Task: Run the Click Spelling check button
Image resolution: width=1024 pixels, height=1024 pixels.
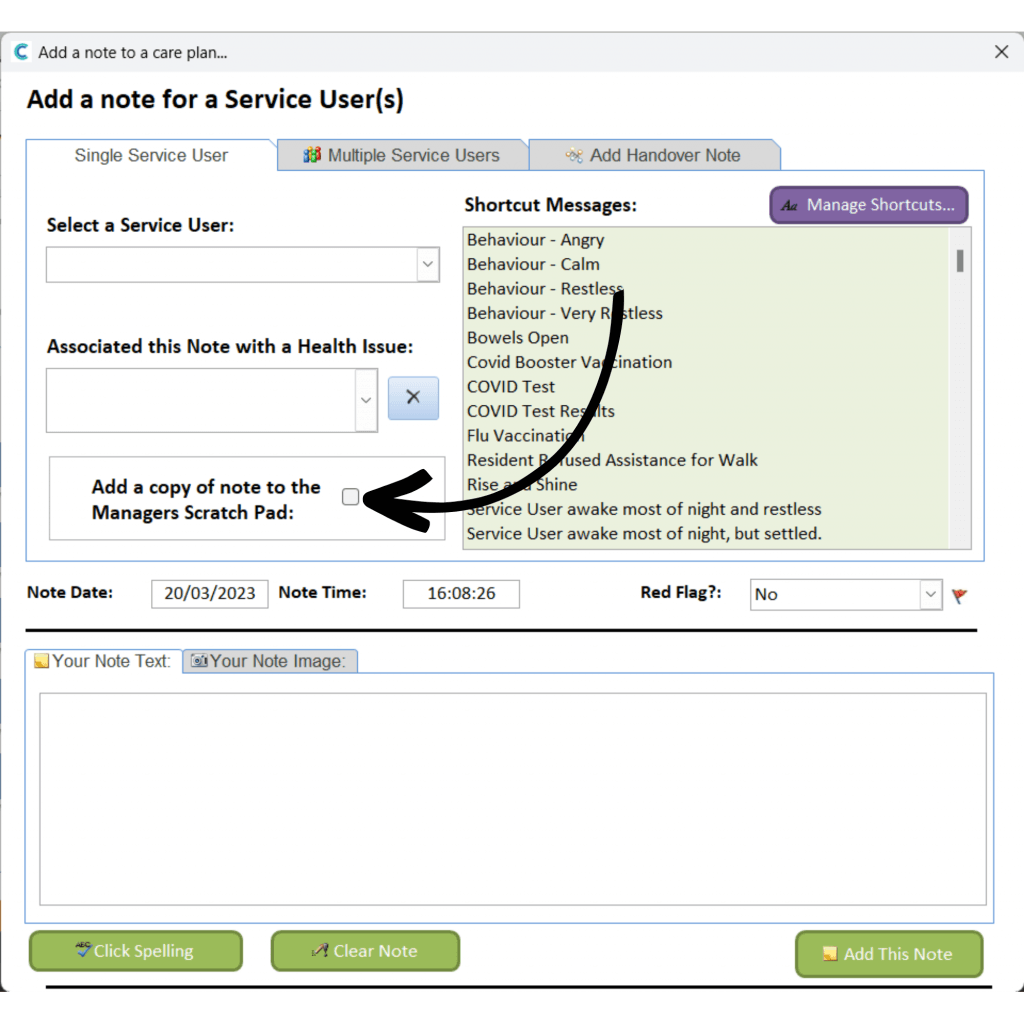Action: tap(135, 951)
